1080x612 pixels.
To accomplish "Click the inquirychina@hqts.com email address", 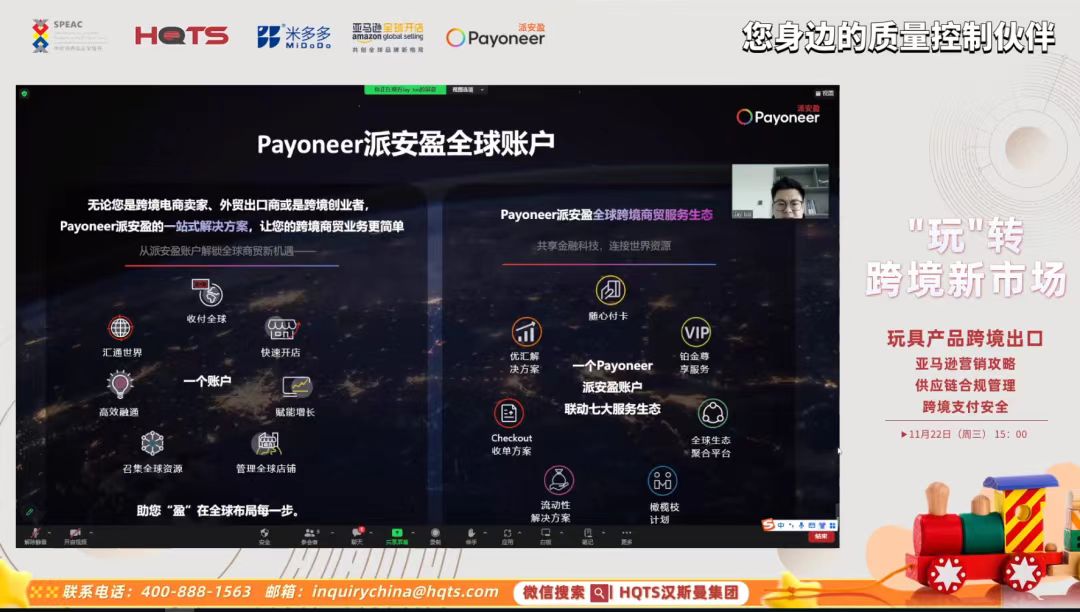I will tap(405, 592).
